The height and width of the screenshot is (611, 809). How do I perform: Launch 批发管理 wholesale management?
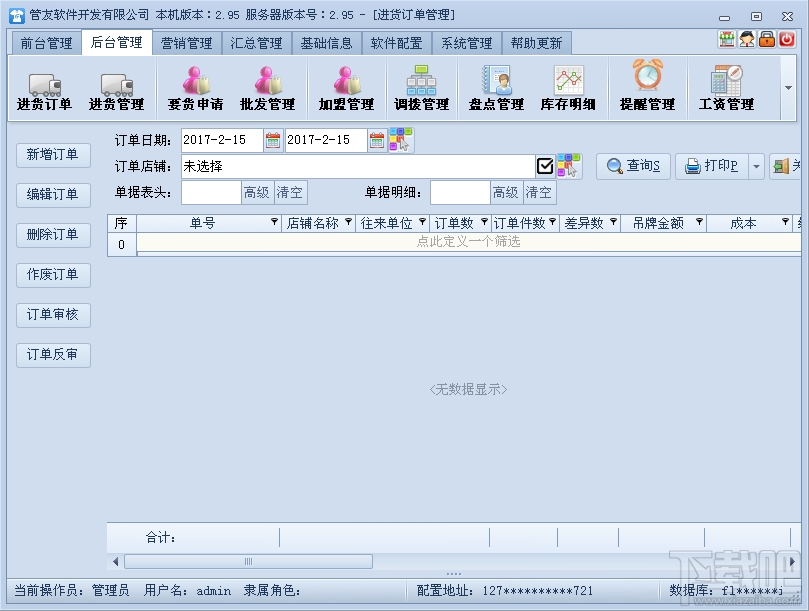(x=268, y=88)
